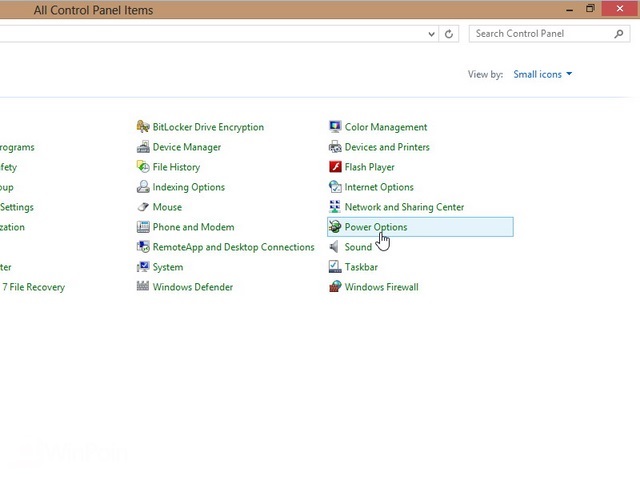Open Color Management link

coord(386,127)
